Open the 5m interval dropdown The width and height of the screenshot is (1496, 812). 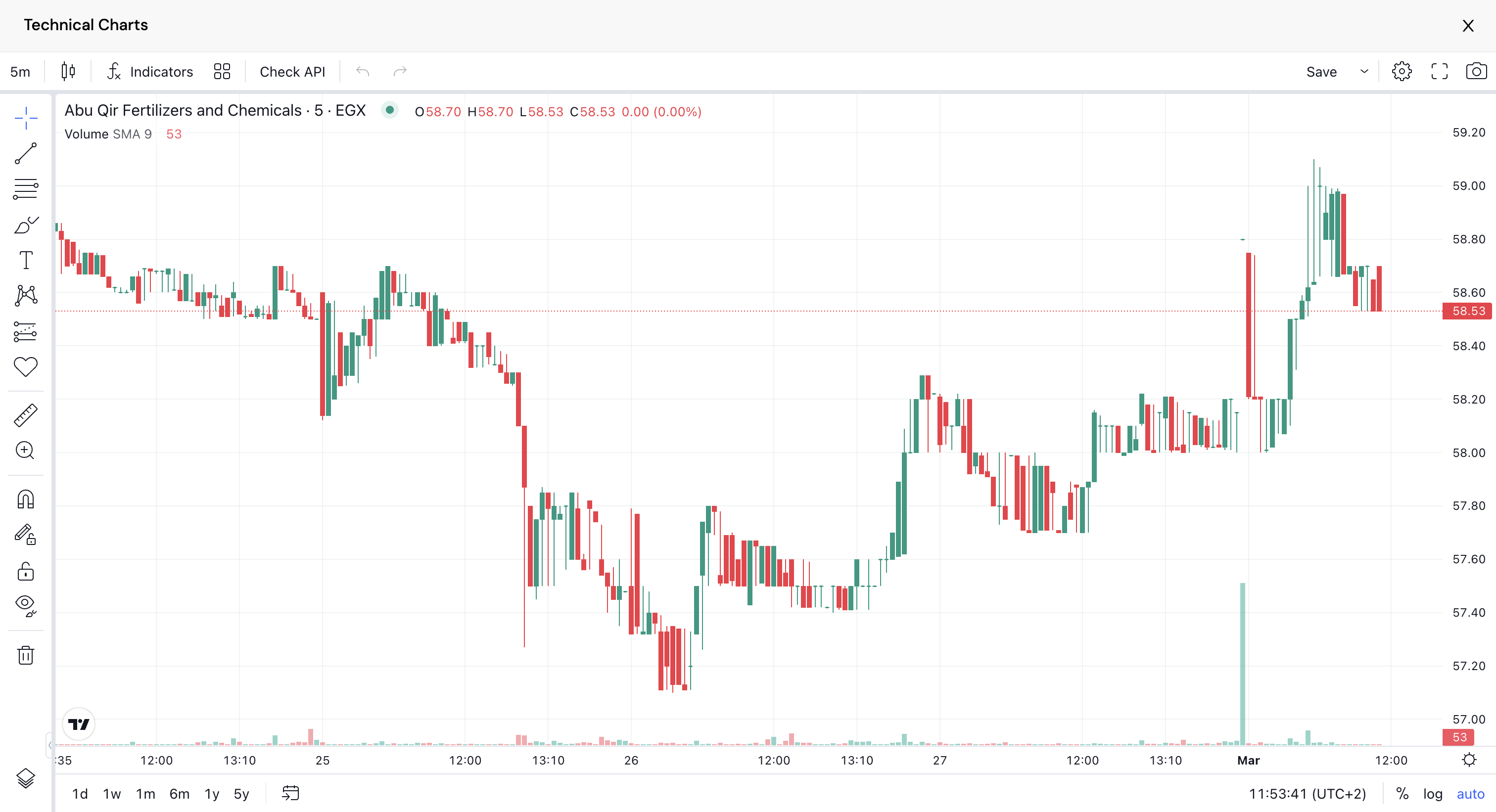[x=20, y=71]
